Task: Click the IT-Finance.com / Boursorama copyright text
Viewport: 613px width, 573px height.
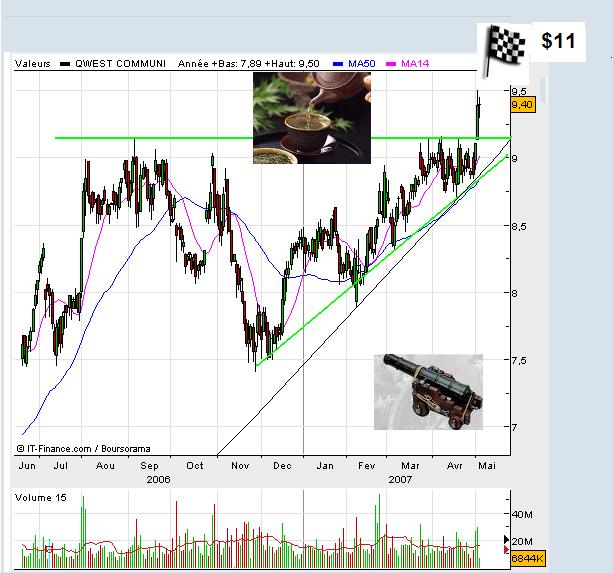Action: (83, 449)
